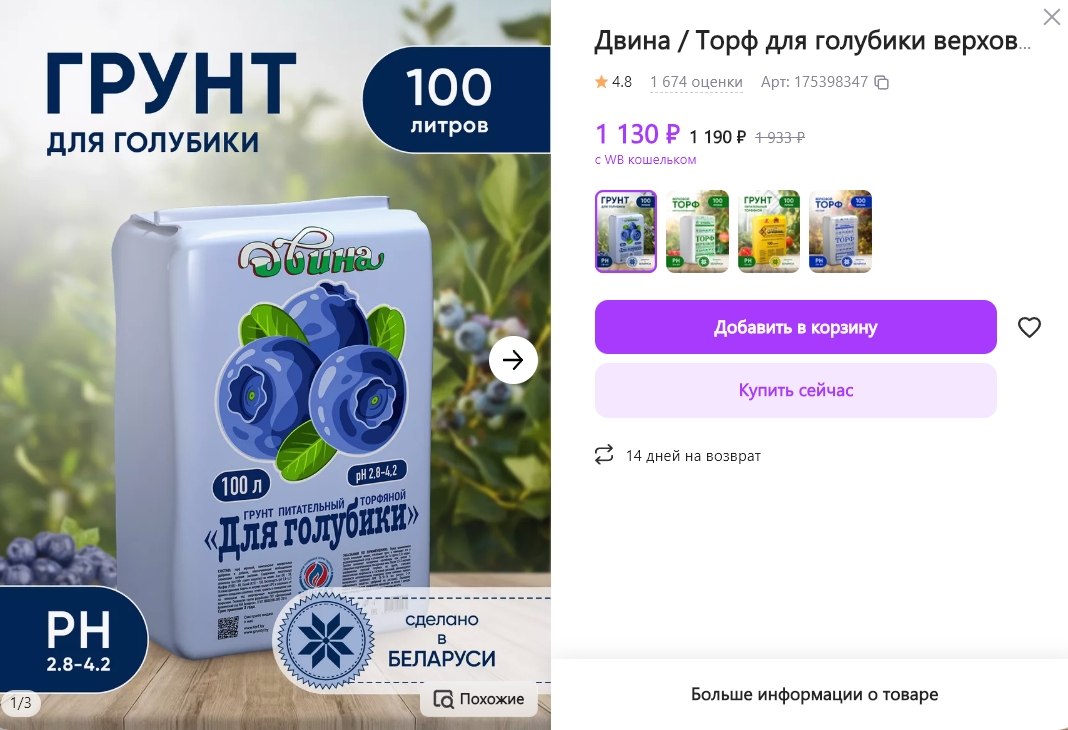Close the product quick view popup

pyautogui.click(x=1052, y=17)
